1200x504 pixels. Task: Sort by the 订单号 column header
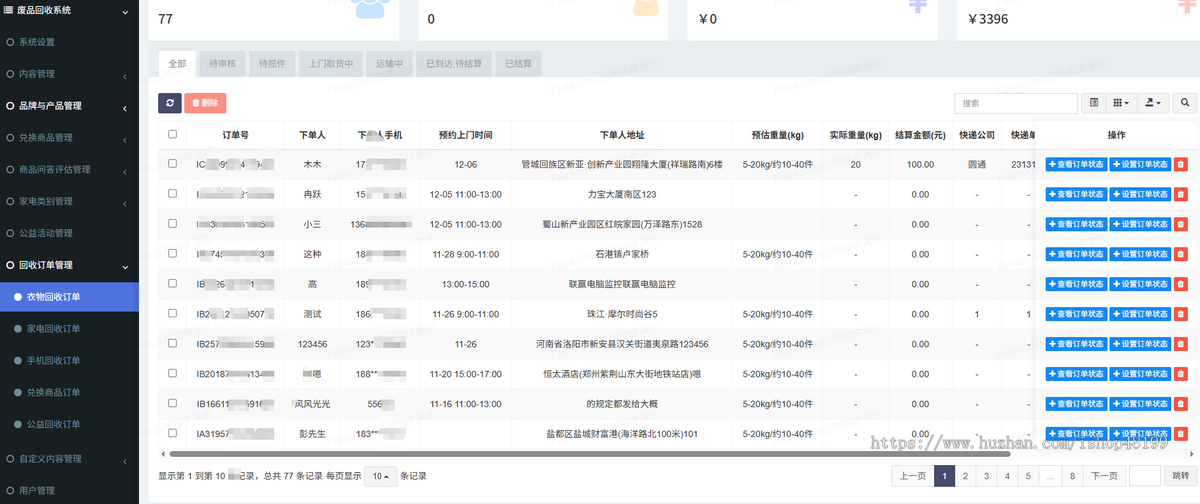(x=235, y=134)
